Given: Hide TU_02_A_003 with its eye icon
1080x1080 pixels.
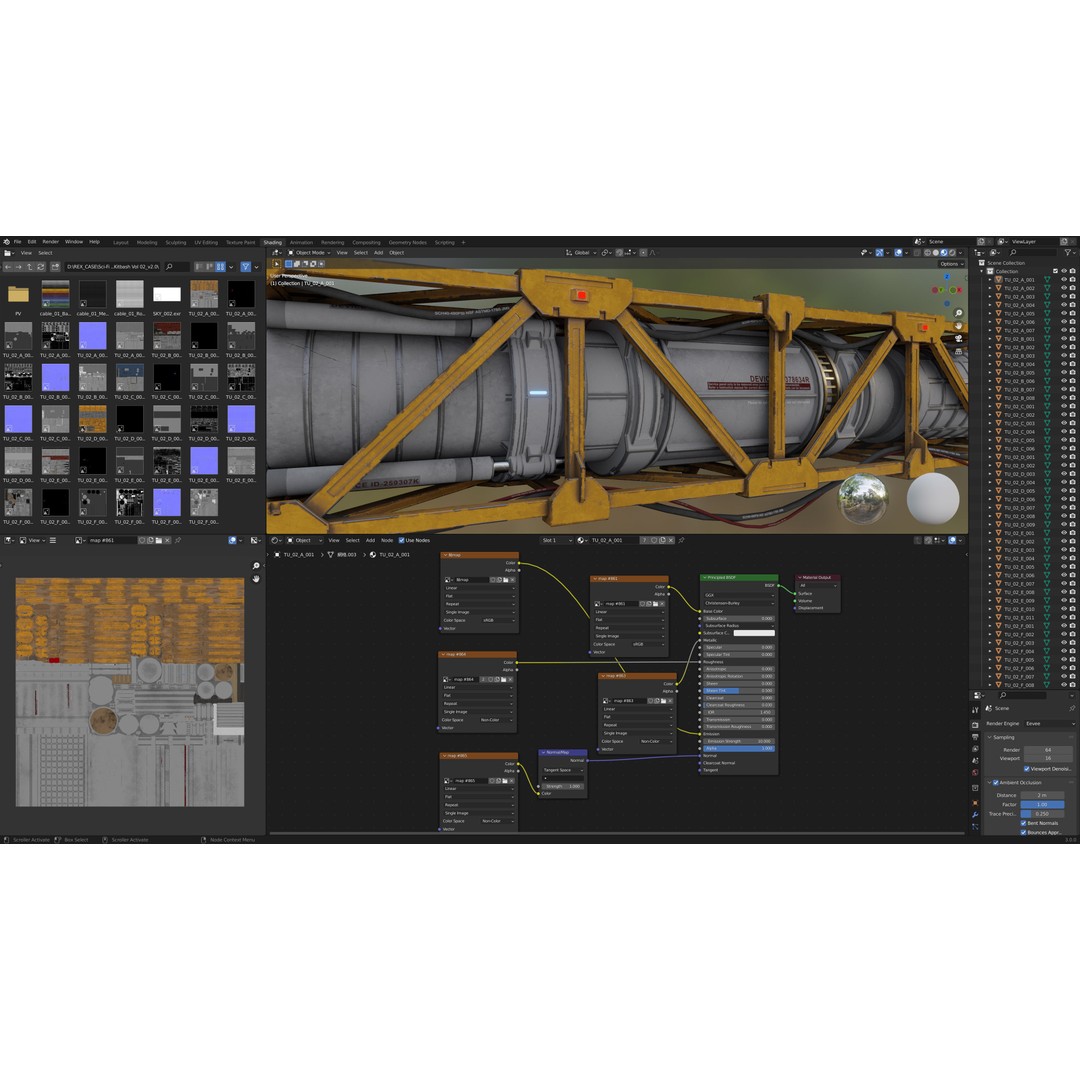Looking at the screenshot, I should [1064, 297].
